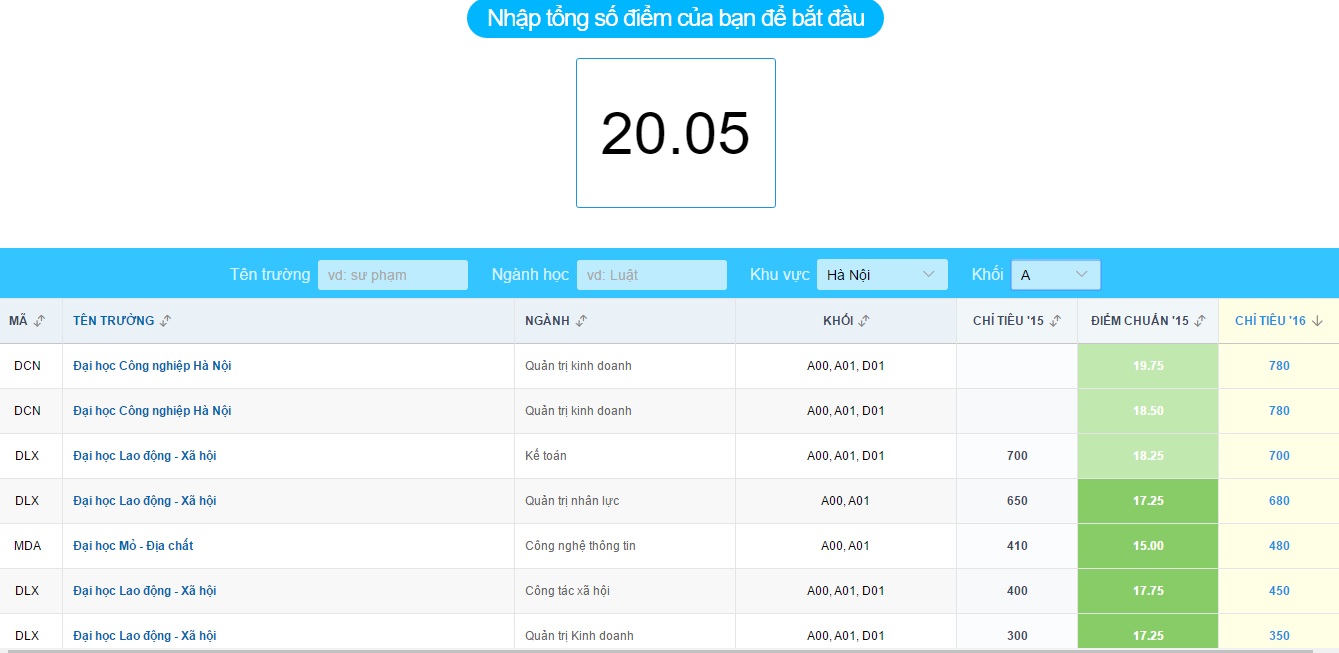
Task: Sort CHỈ TIÊU '15 column via icon
Action: pos(1055,321)
